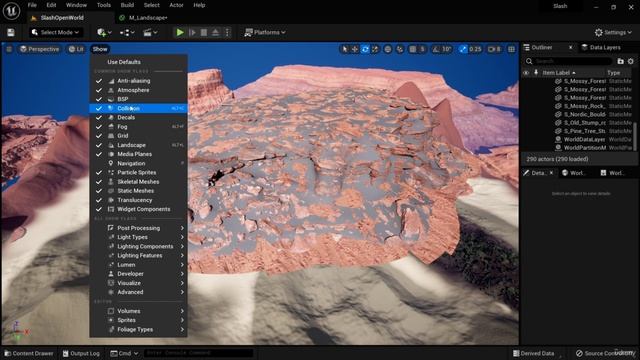
Task: Open rotation snap value 10° dropdown
Action: [x=447, y=49]
